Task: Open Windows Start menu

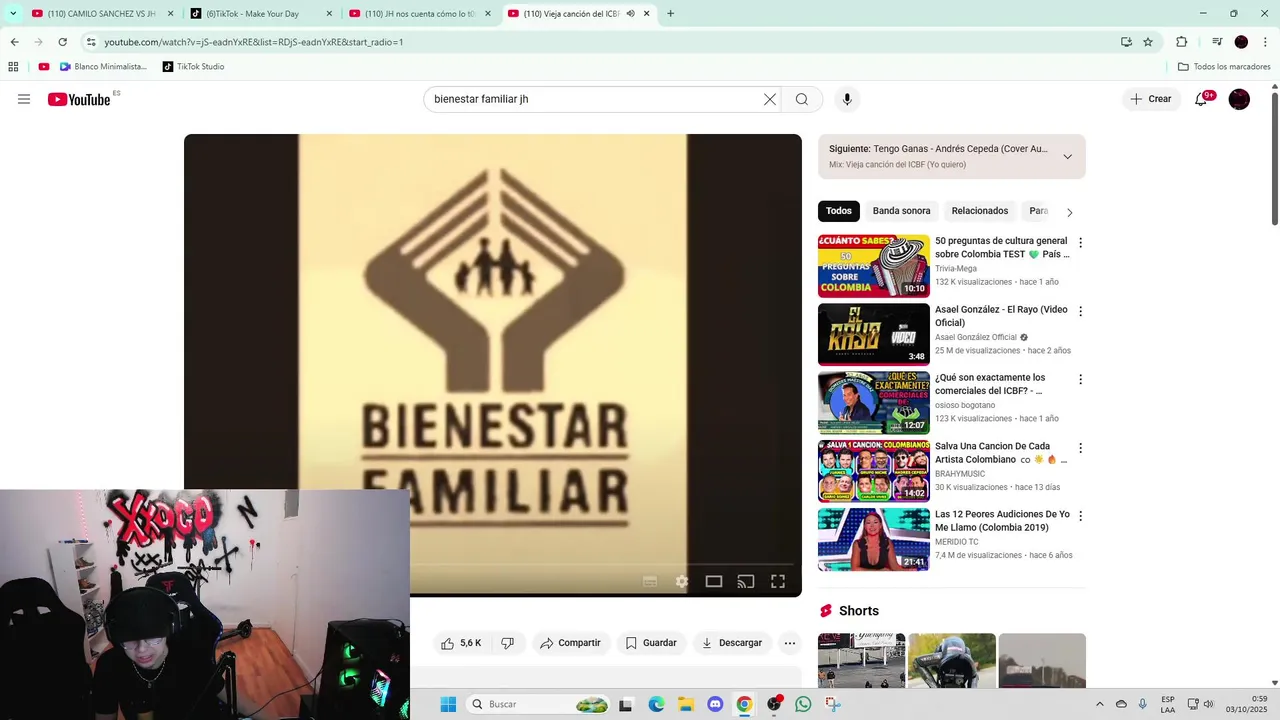Action: coord(448,704)
